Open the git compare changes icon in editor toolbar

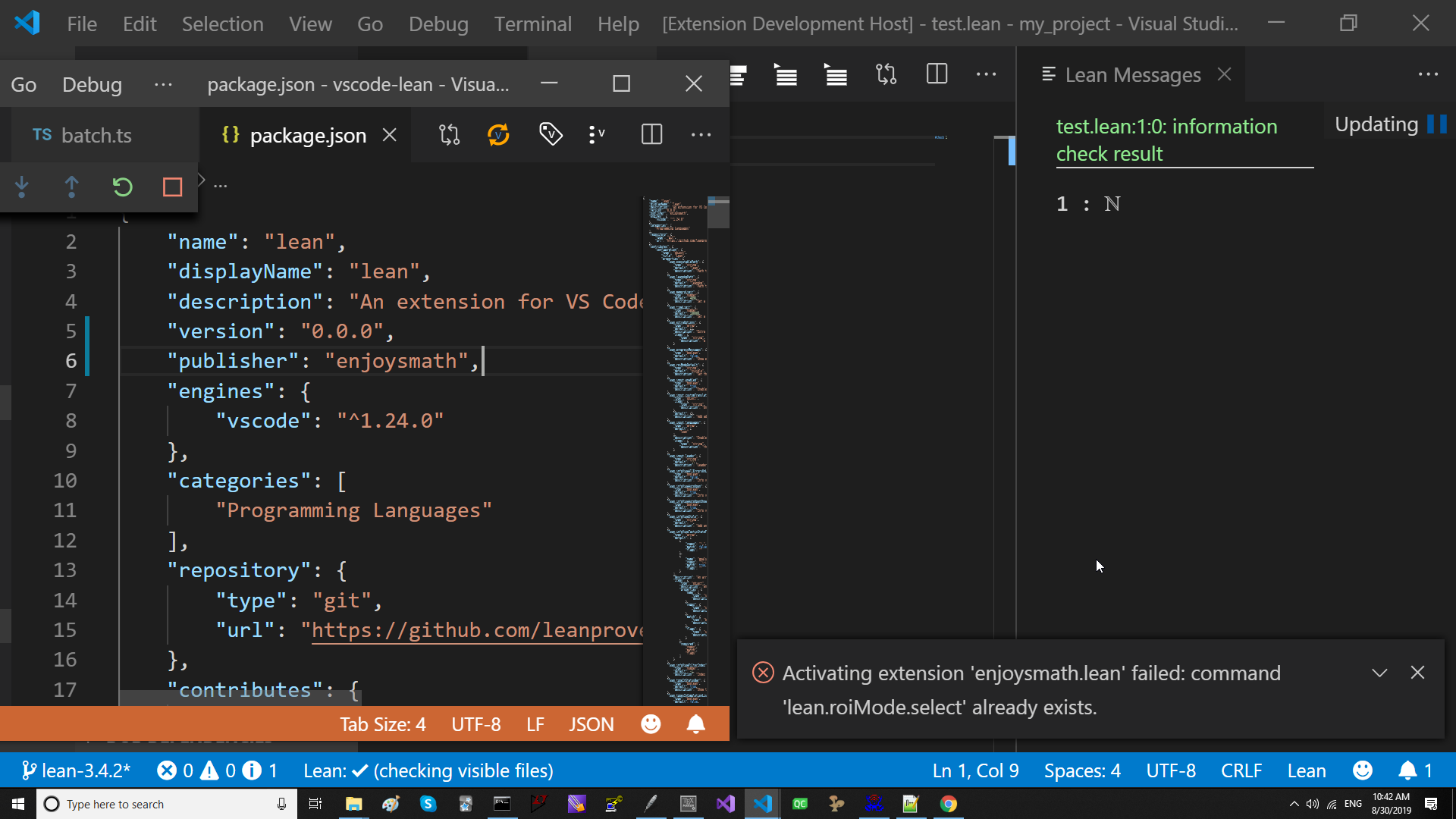click(449, 134)
